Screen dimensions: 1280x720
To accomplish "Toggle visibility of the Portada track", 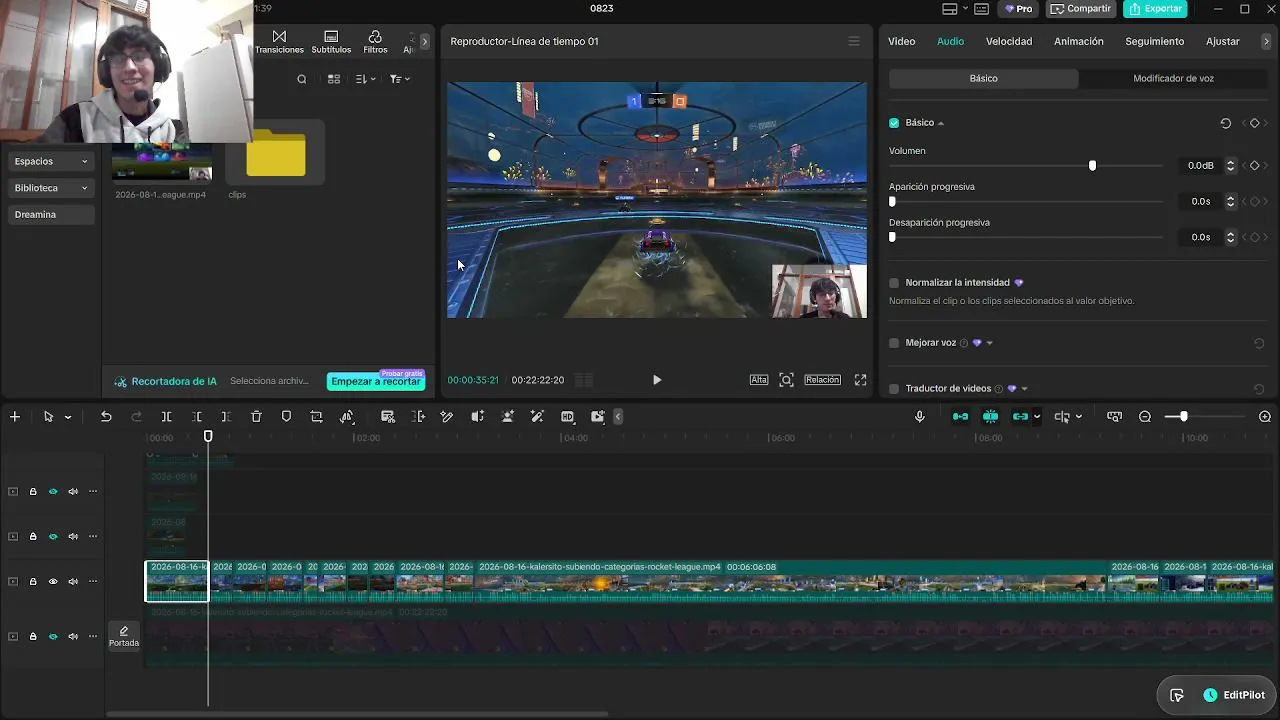I will pos(53,637).
